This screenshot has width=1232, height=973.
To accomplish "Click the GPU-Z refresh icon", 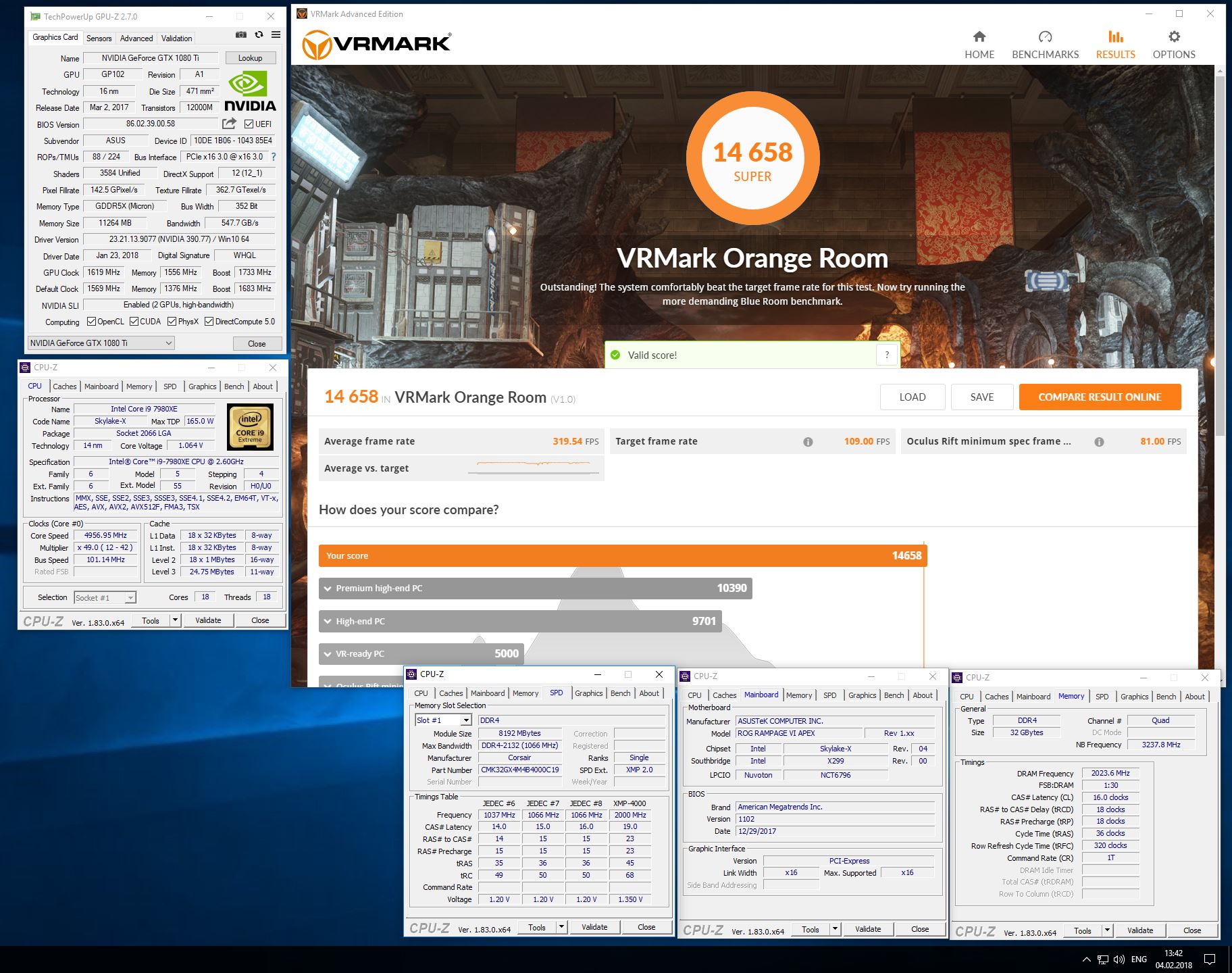I will point(259,34).
